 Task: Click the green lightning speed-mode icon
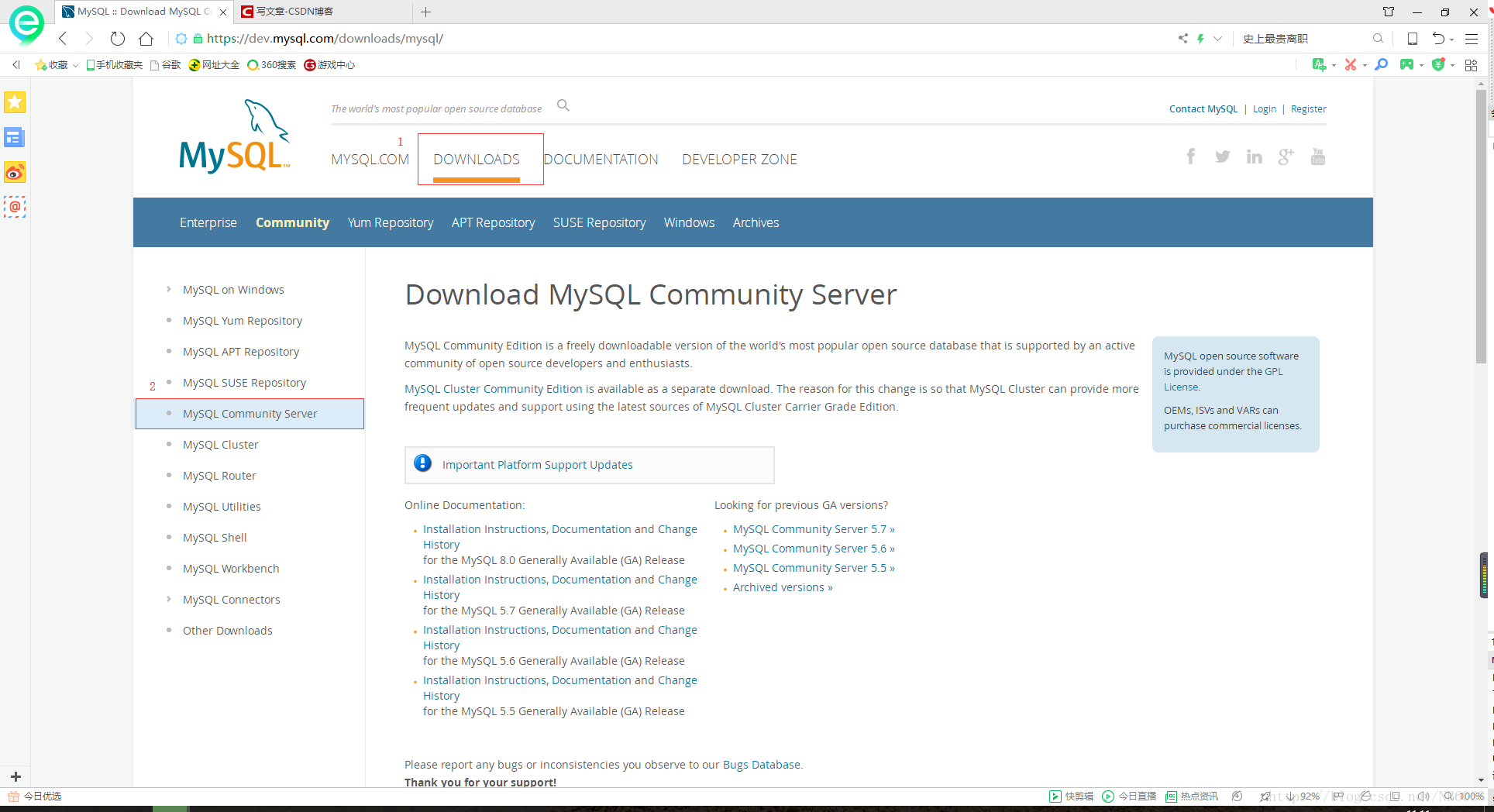pyautogui.click(x=1200, y=38)
